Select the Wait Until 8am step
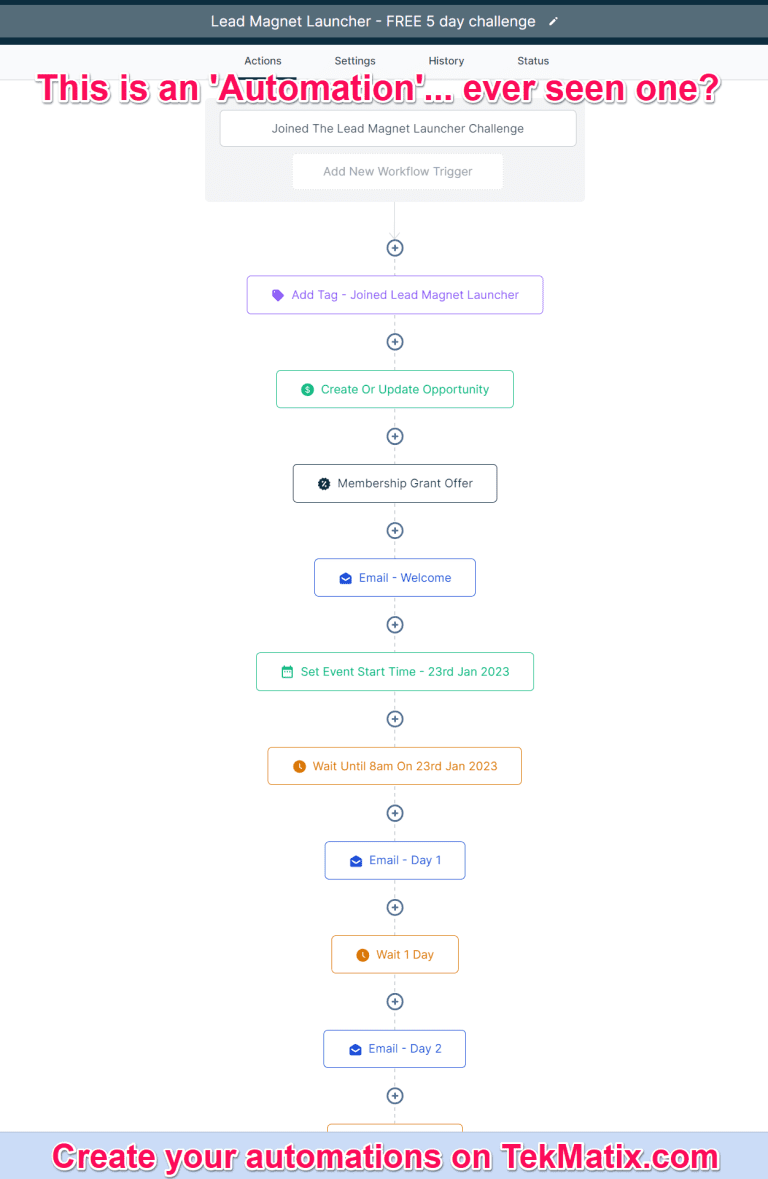 click(395, 766)
